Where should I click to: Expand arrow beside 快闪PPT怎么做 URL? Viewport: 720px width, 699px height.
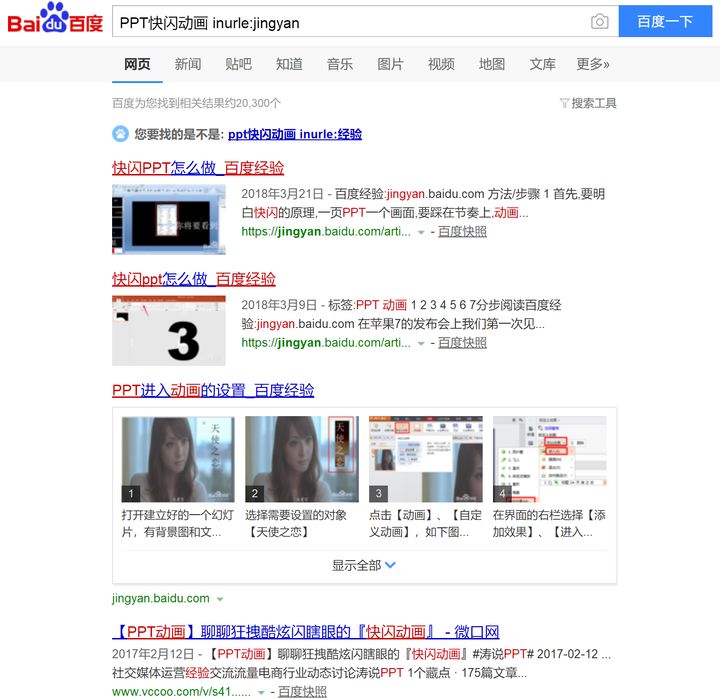[421, 232]
